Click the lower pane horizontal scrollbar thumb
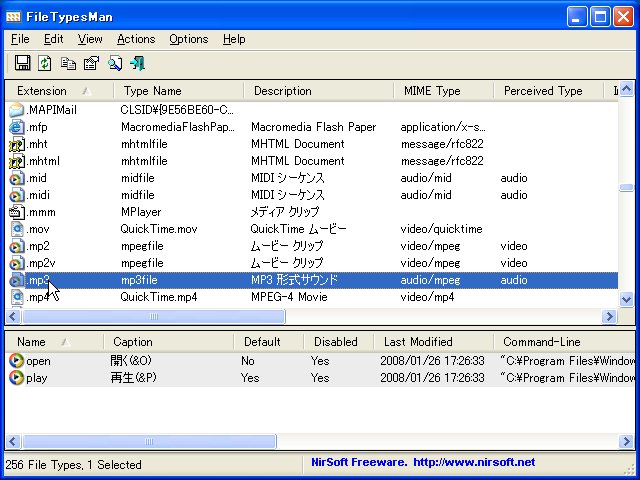Screen dimensions: 640x480 [x=149, y=441]
